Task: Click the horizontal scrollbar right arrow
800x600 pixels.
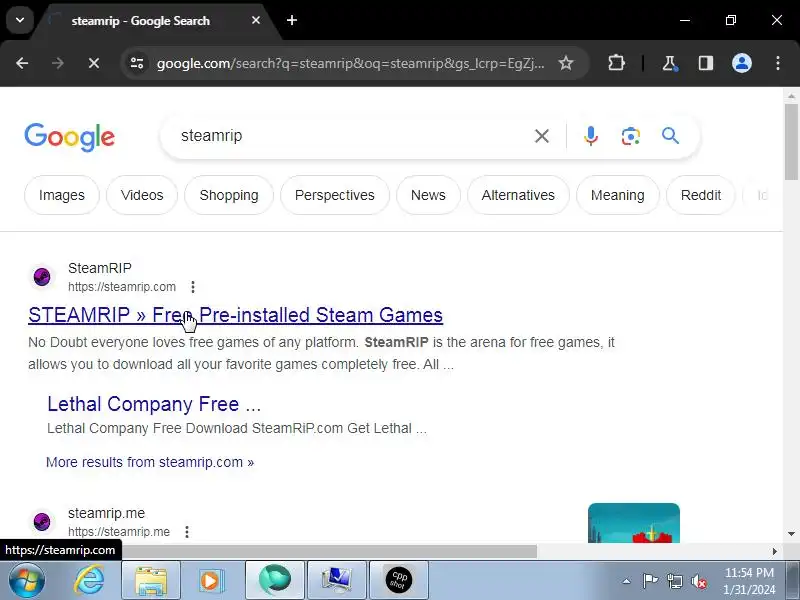Action: coord(774,552)
